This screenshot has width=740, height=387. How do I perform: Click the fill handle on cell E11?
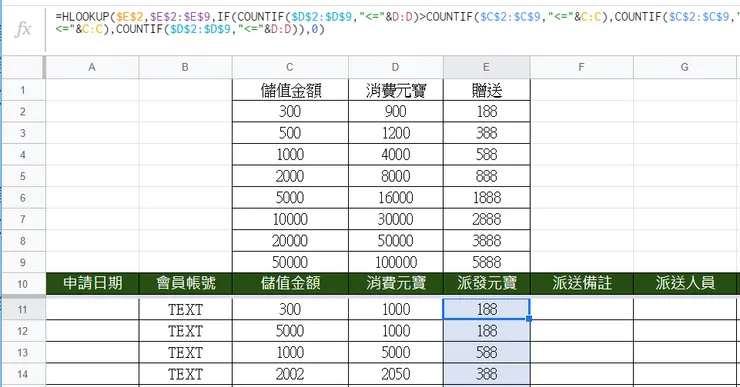coord(529,319)
